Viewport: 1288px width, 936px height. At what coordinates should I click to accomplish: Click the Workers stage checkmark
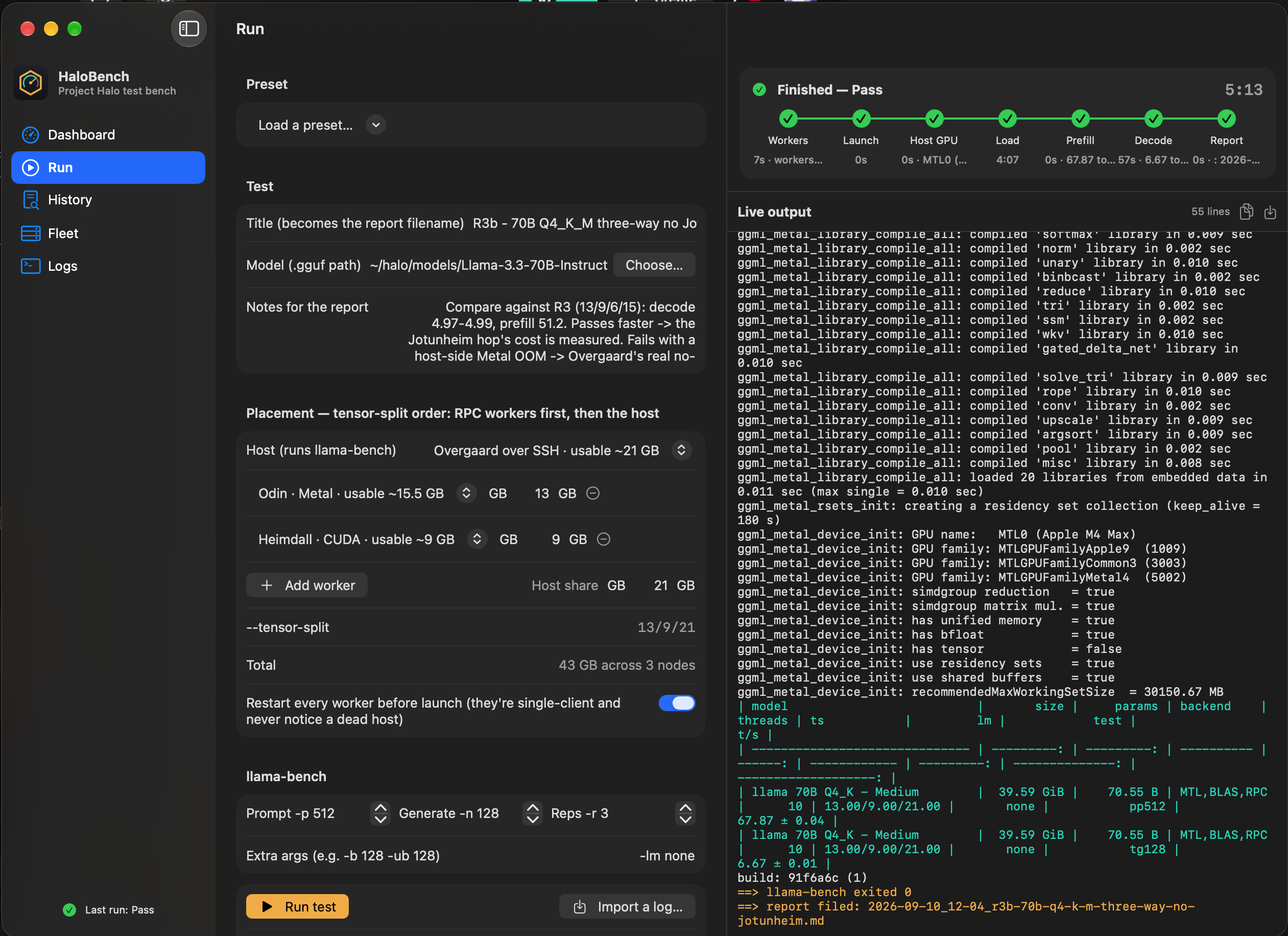point(788,119)
